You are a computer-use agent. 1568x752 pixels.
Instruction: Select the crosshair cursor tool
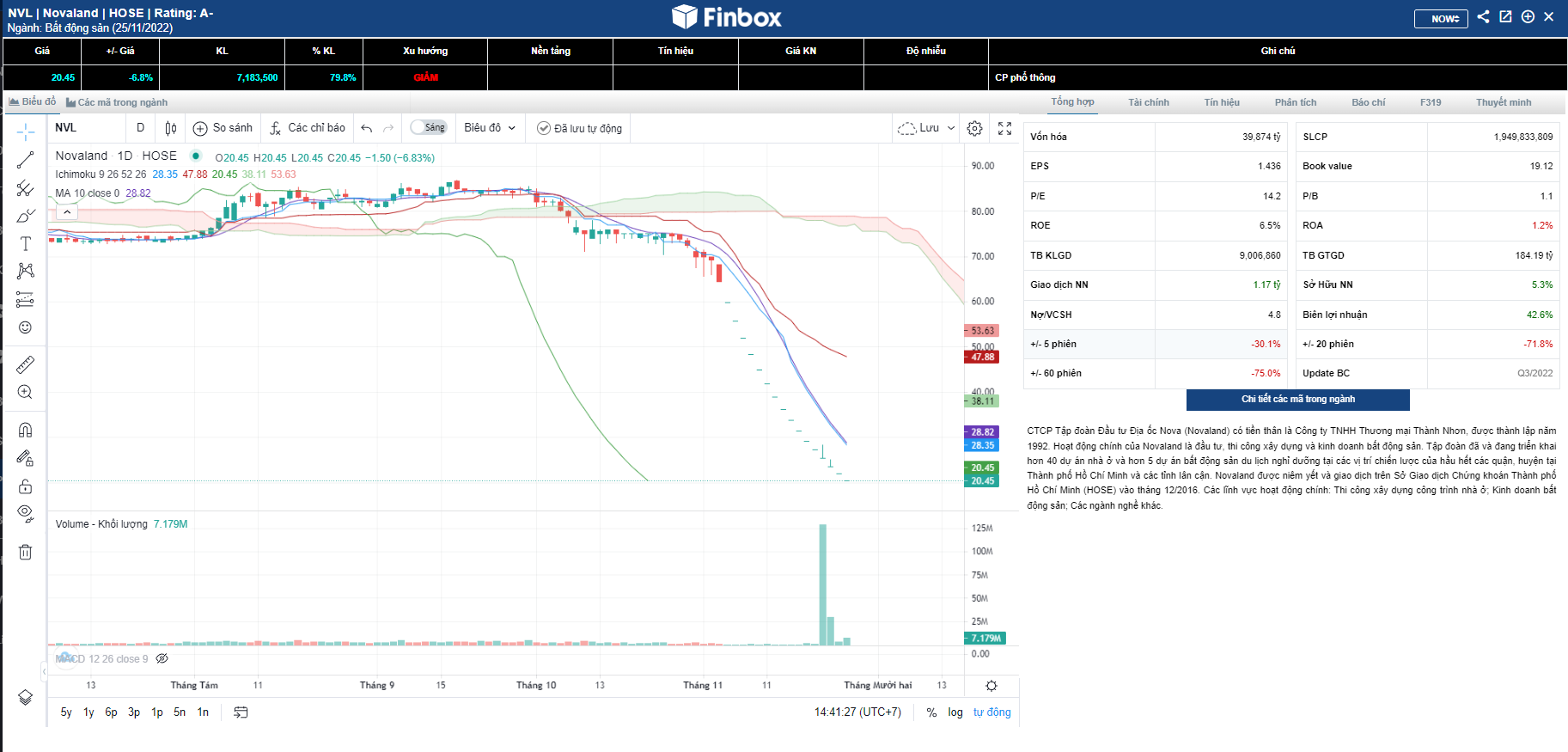pos(26,132)
